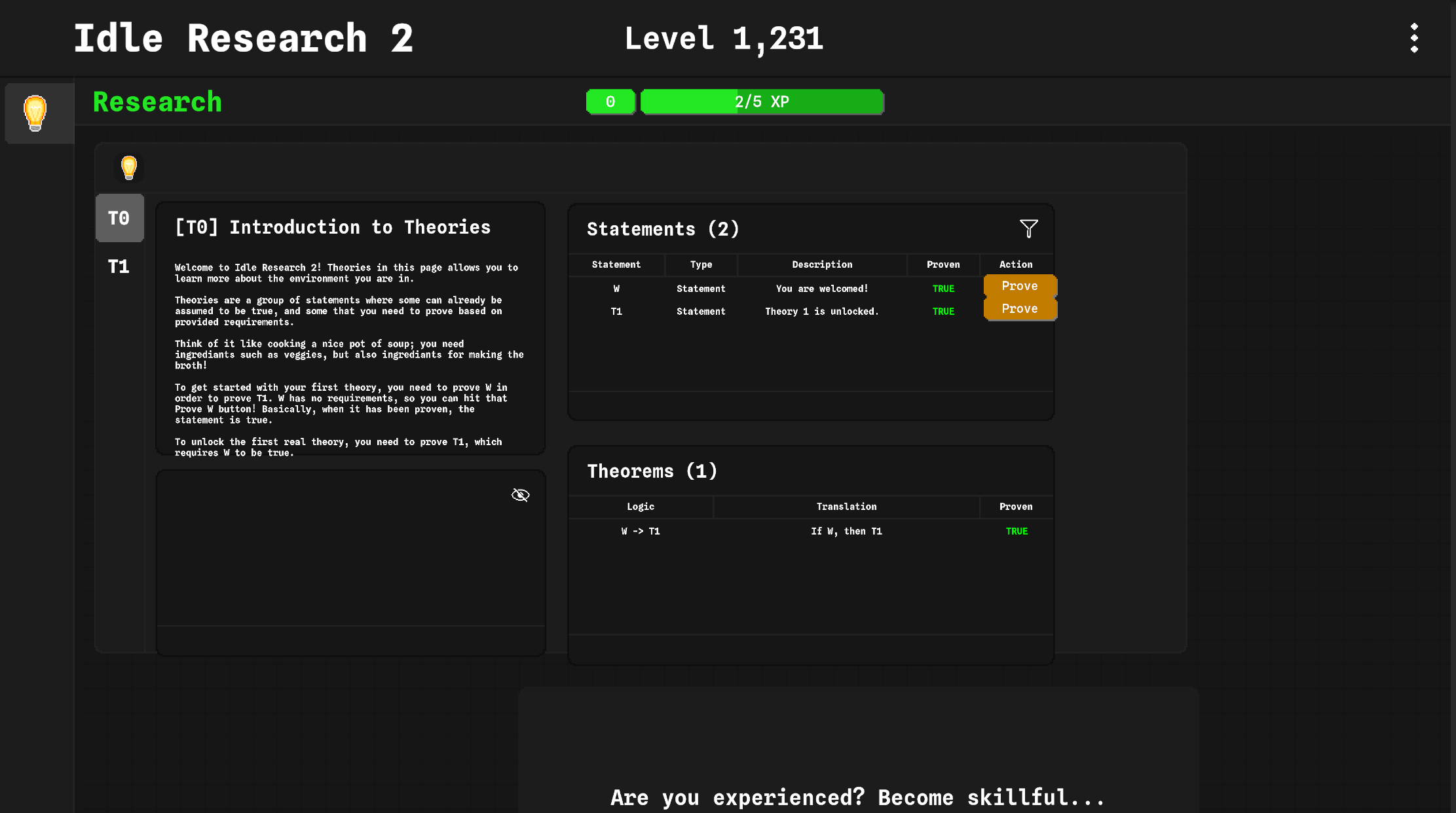The height and width of the screenshot is (813, 1456).
Task: Click the Logic column header in Theorems
Action: pos(640,507)
